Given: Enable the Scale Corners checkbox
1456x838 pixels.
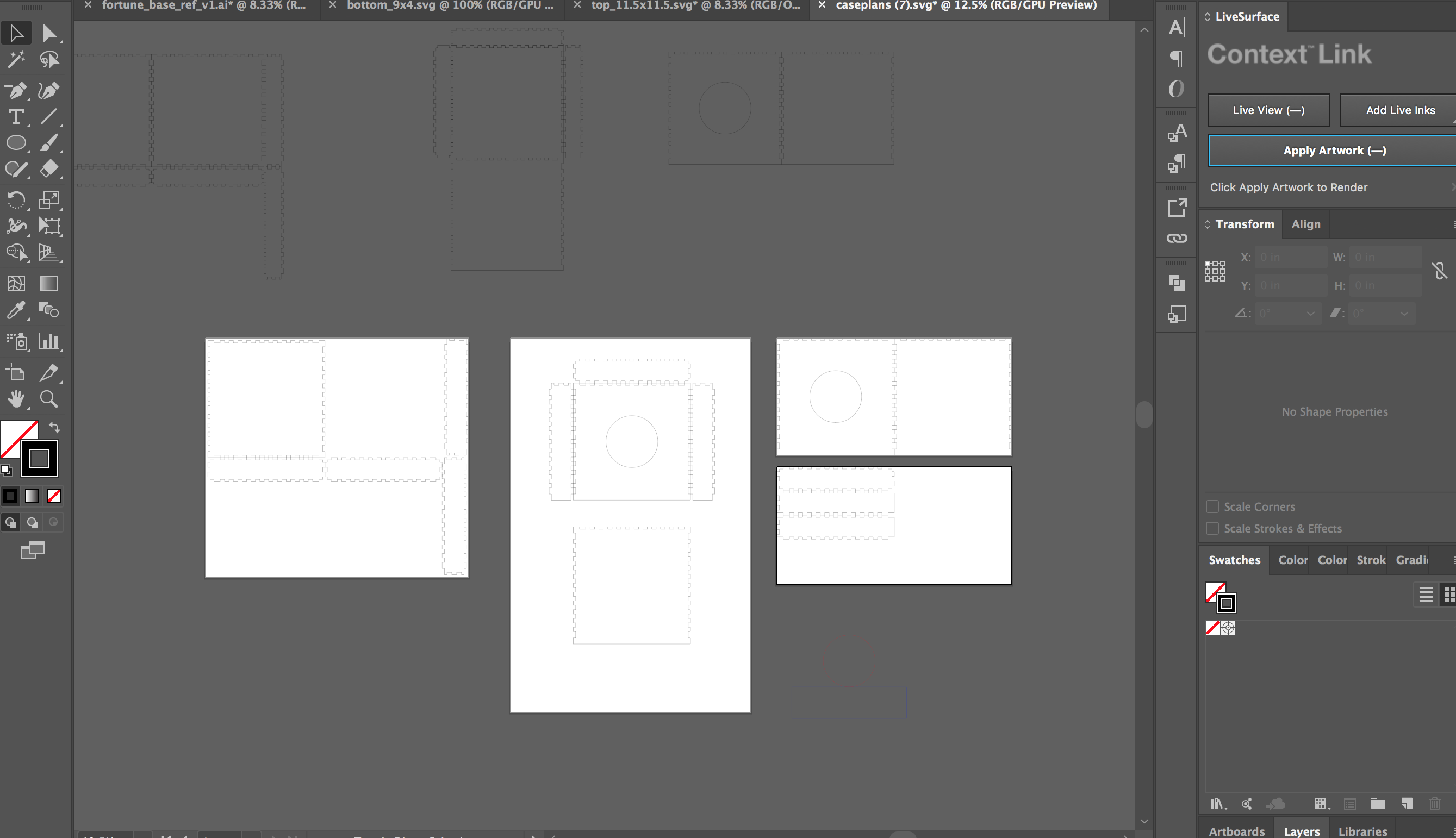Looking at the screenshot, I should 1212,506.
